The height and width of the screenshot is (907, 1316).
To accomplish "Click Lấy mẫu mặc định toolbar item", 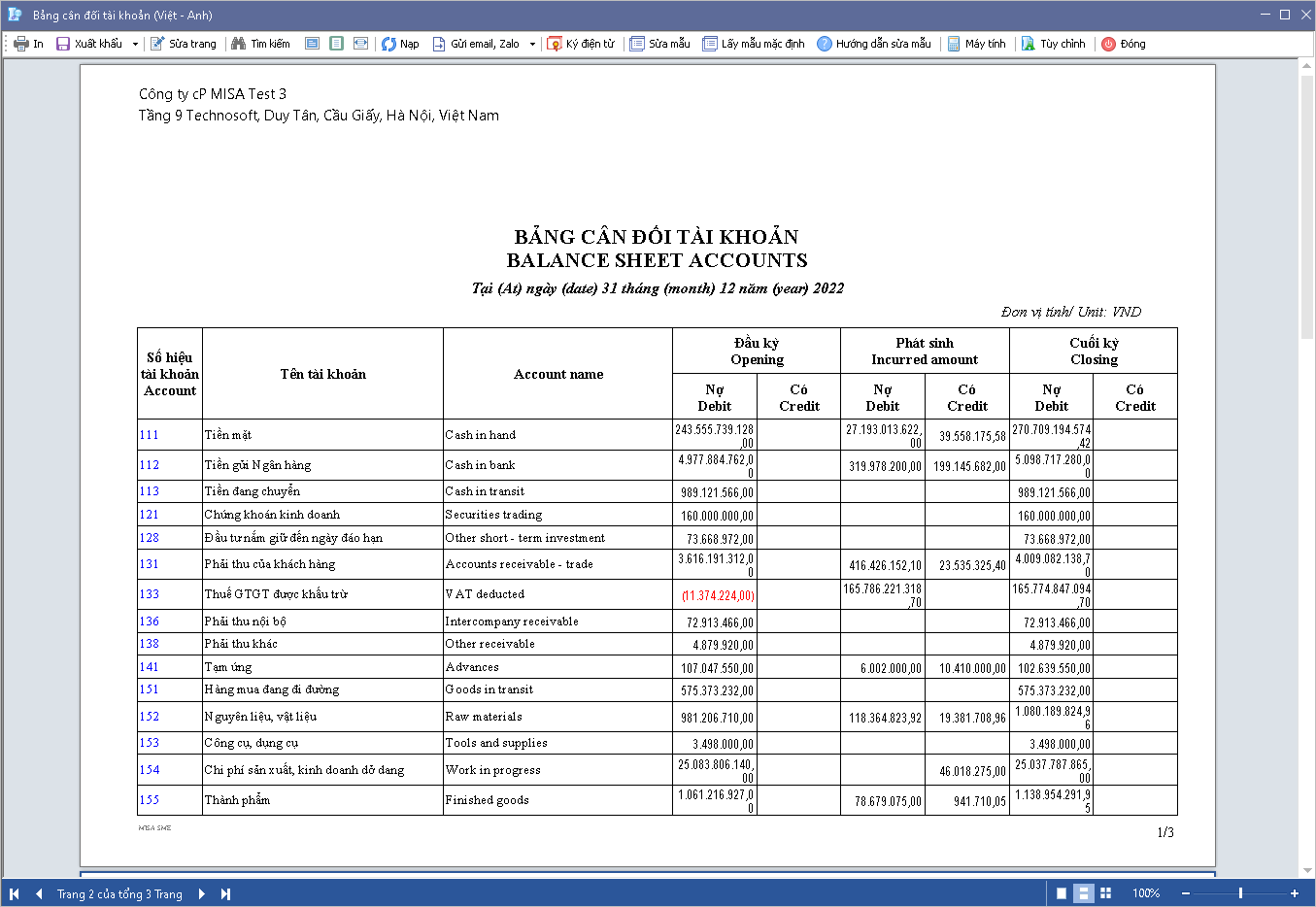I will [754, 44].
